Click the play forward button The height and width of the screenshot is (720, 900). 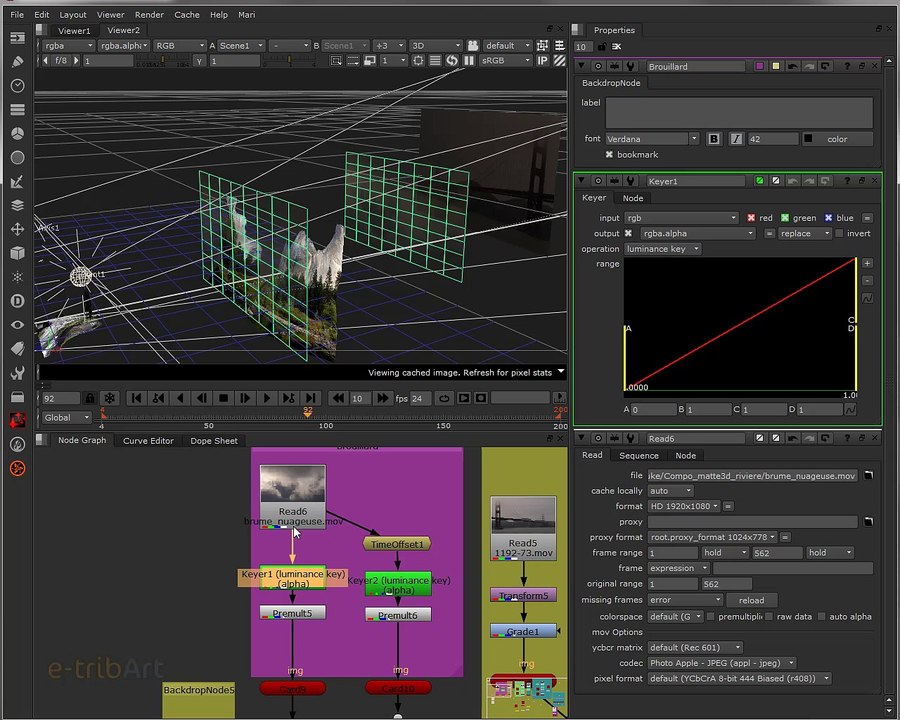(x=267, y=398)
